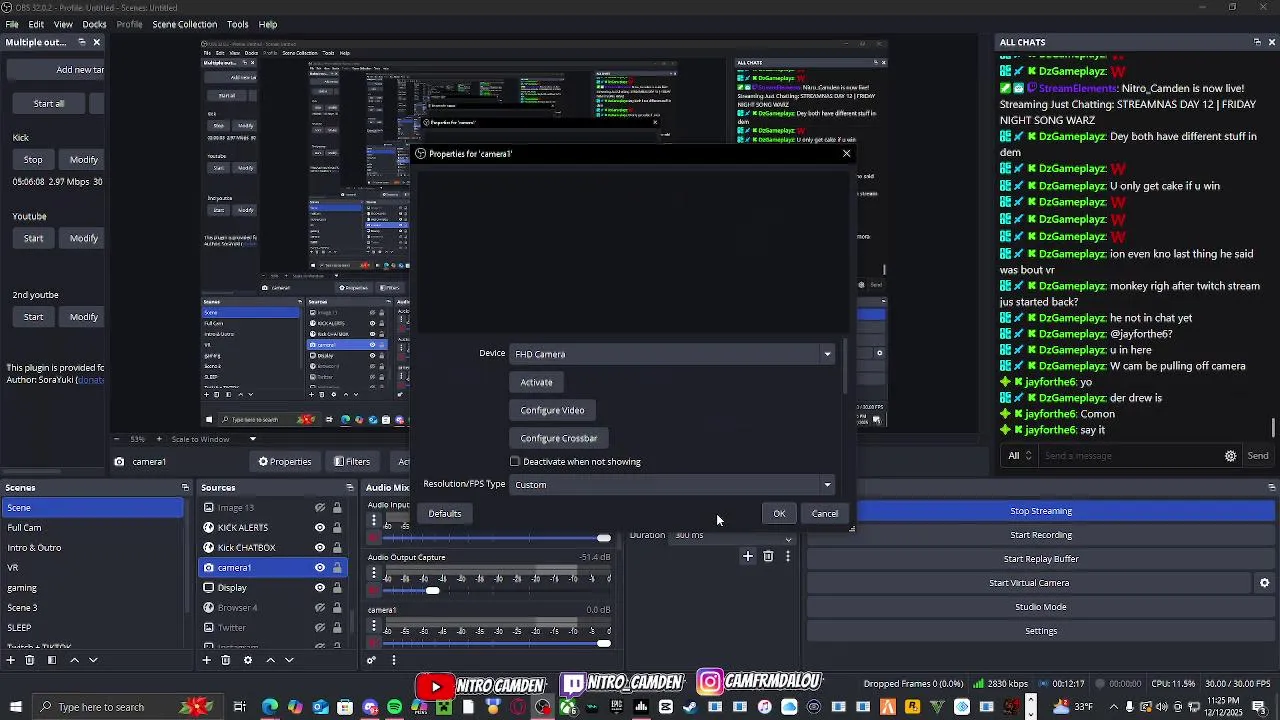Cancel the camera1 properties dialog

(x=825, y=514)
